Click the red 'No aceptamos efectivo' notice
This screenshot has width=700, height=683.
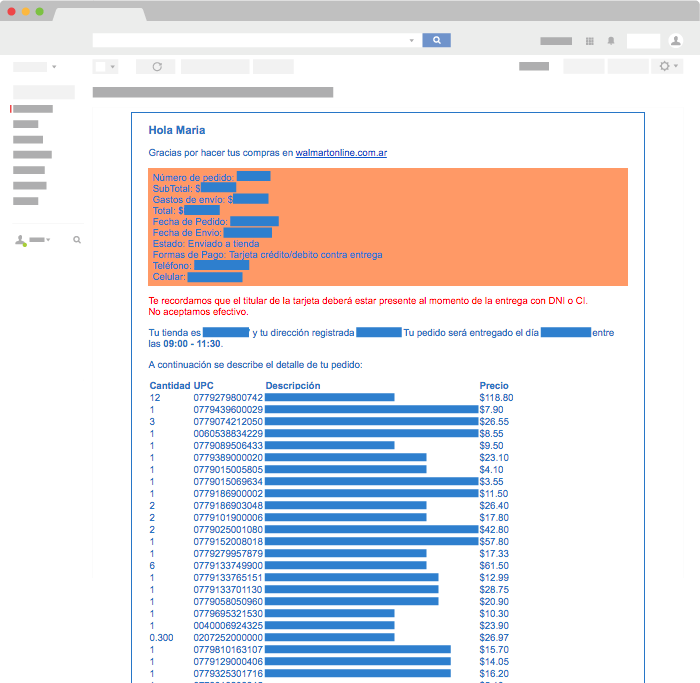point(198,312)
